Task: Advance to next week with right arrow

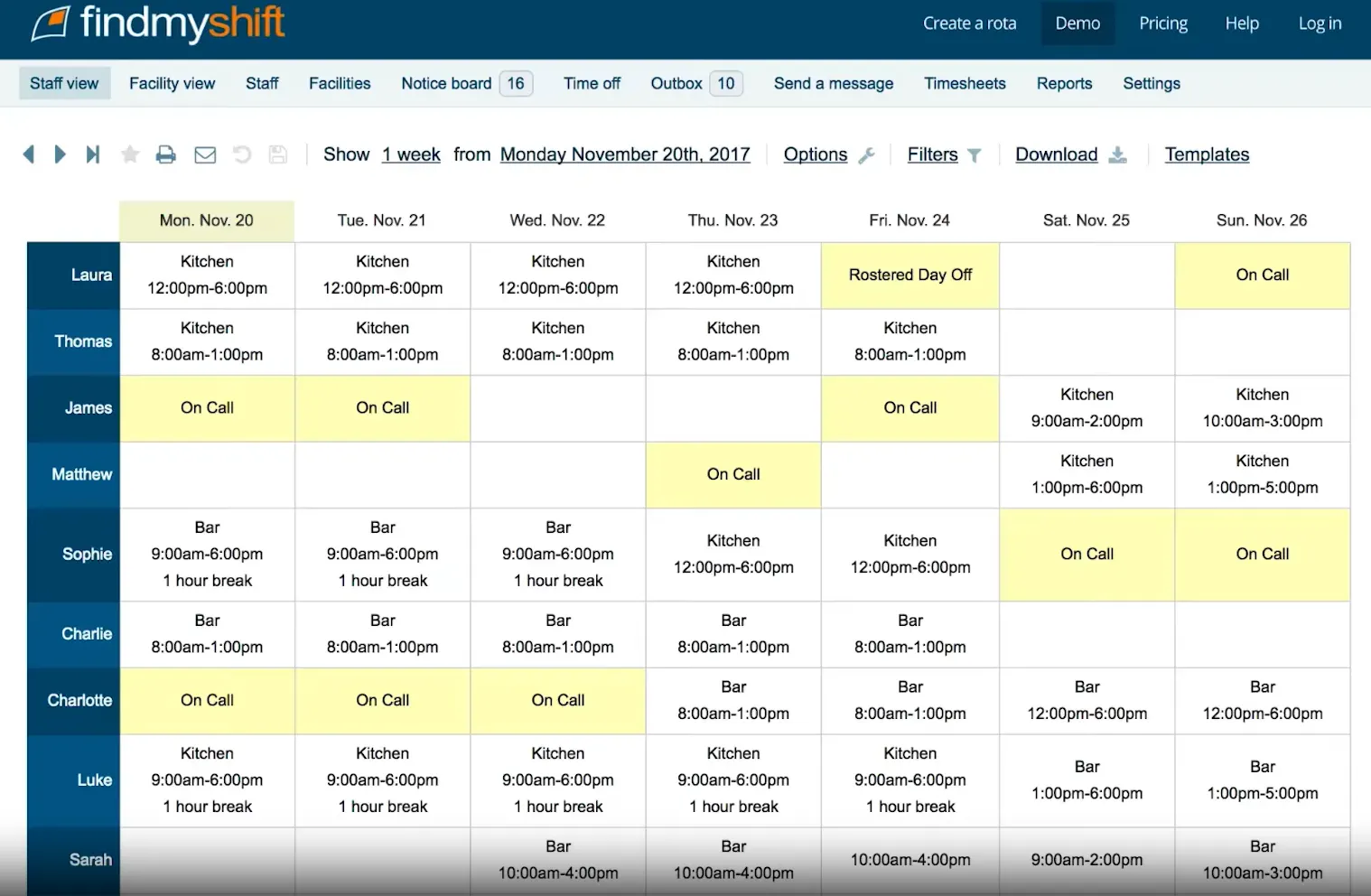Action: pos(60,154)
